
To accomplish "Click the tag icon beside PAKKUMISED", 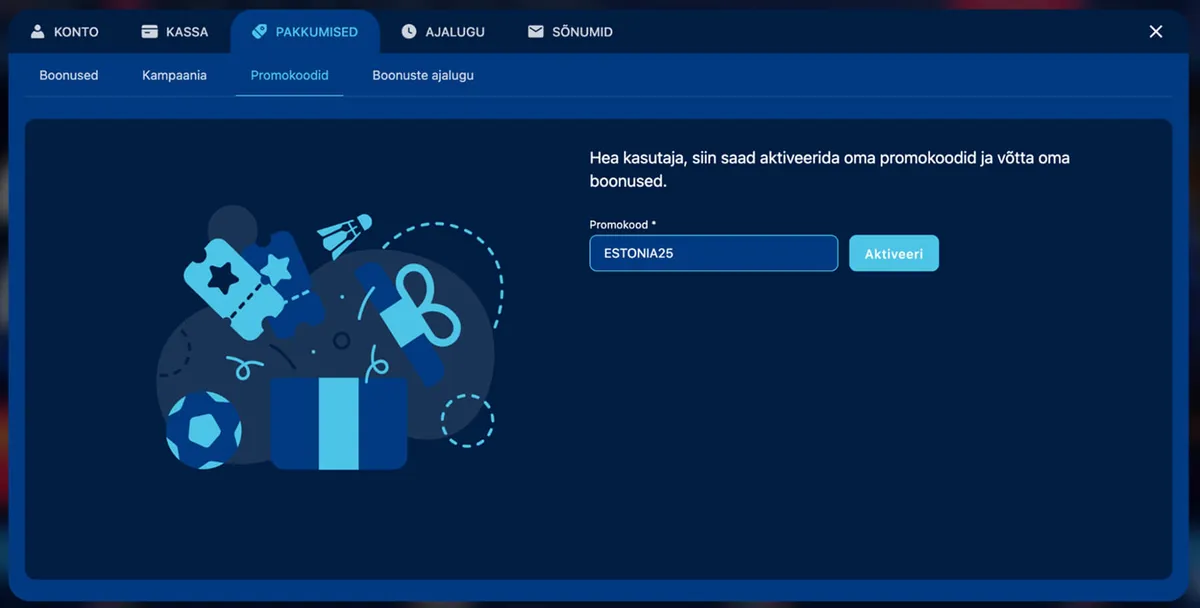I will point(260,32).
